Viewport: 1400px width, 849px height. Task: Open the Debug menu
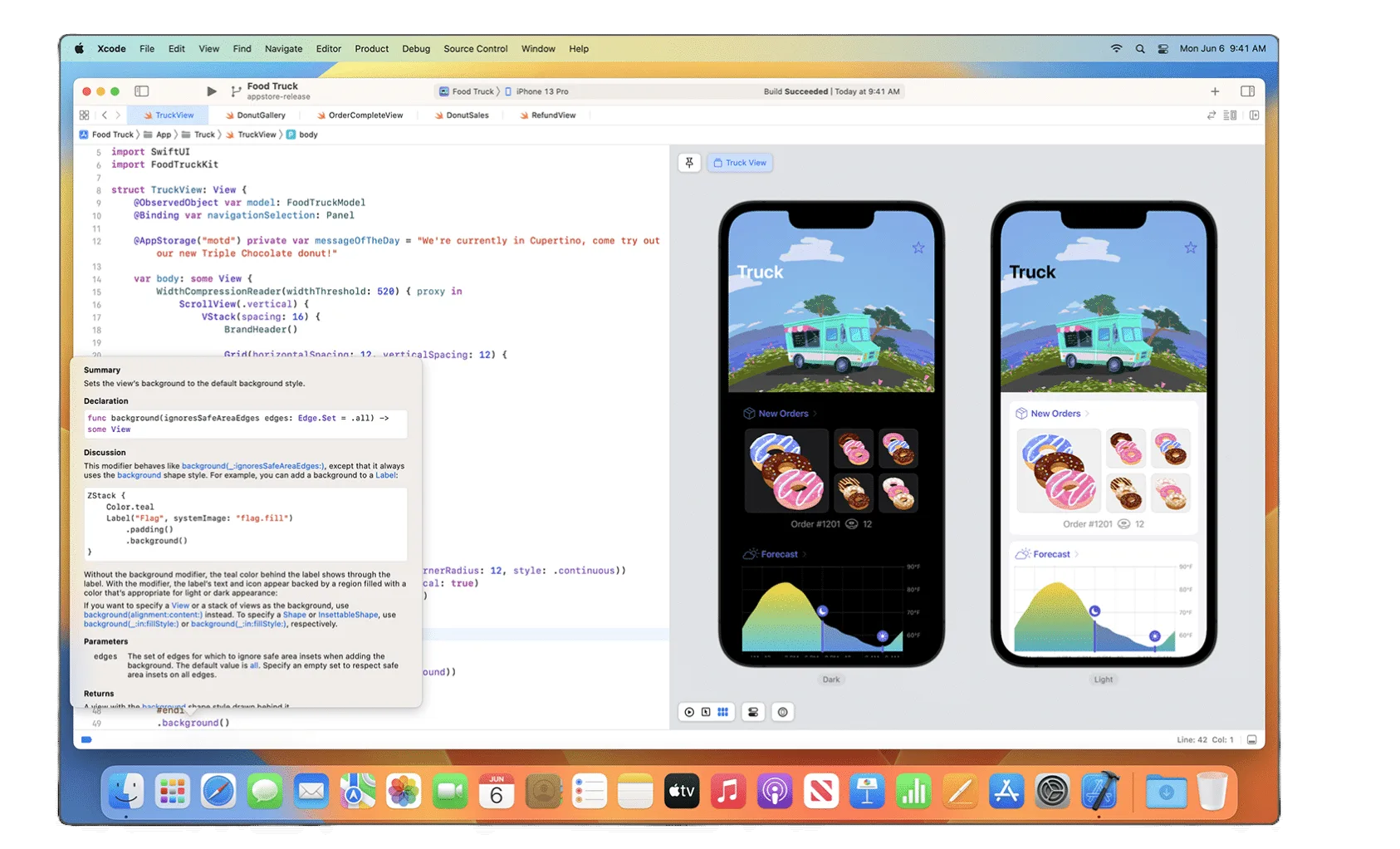416,49
